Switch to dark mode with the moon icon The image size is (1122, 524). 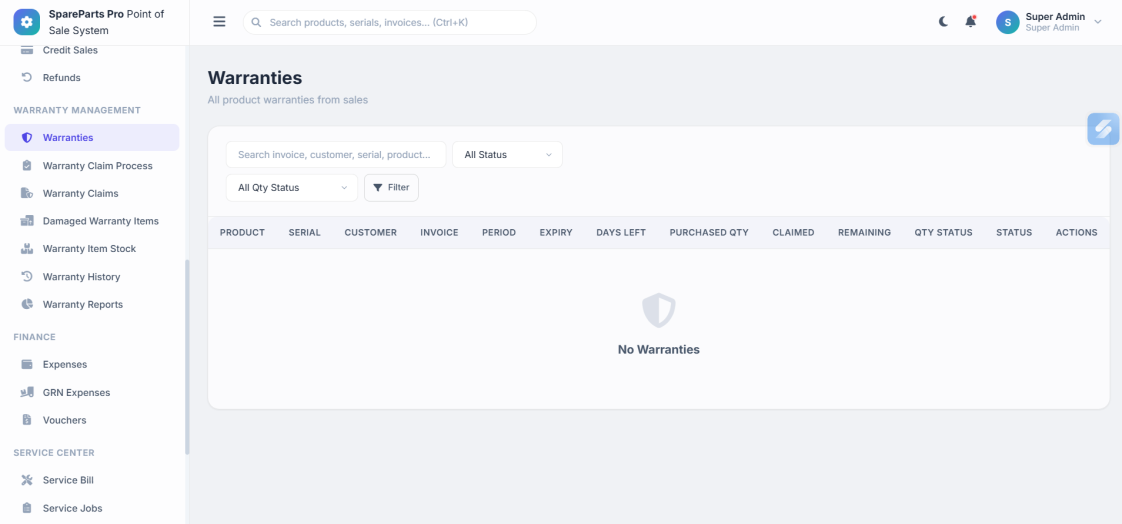tap(943, 22)
